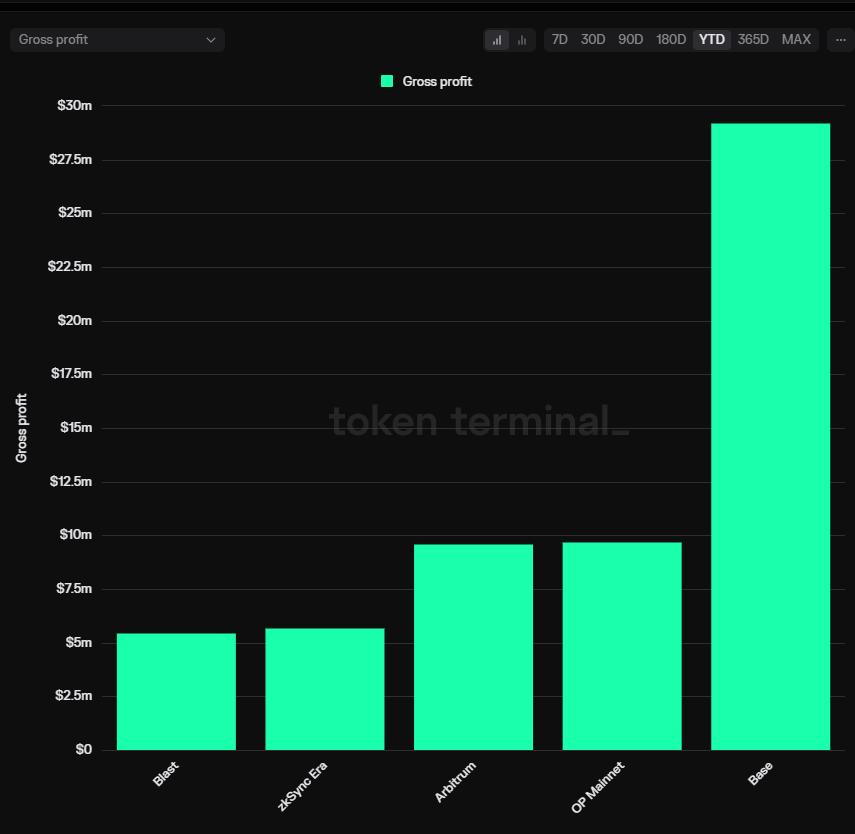Click the Blast x-axis label

[166, 774]
